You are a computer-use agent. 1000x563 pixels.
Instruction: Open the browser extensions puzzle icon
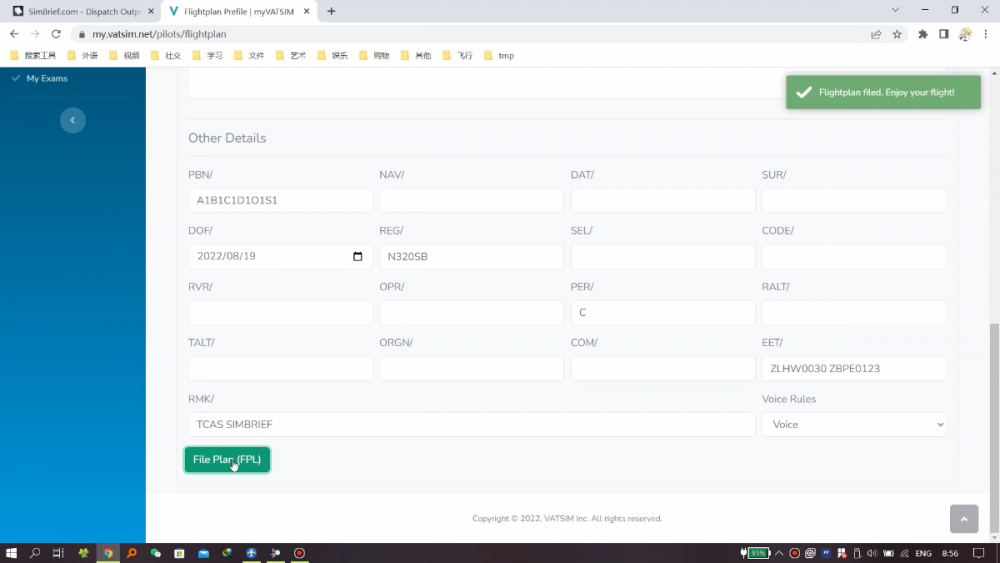click(923, 34)
